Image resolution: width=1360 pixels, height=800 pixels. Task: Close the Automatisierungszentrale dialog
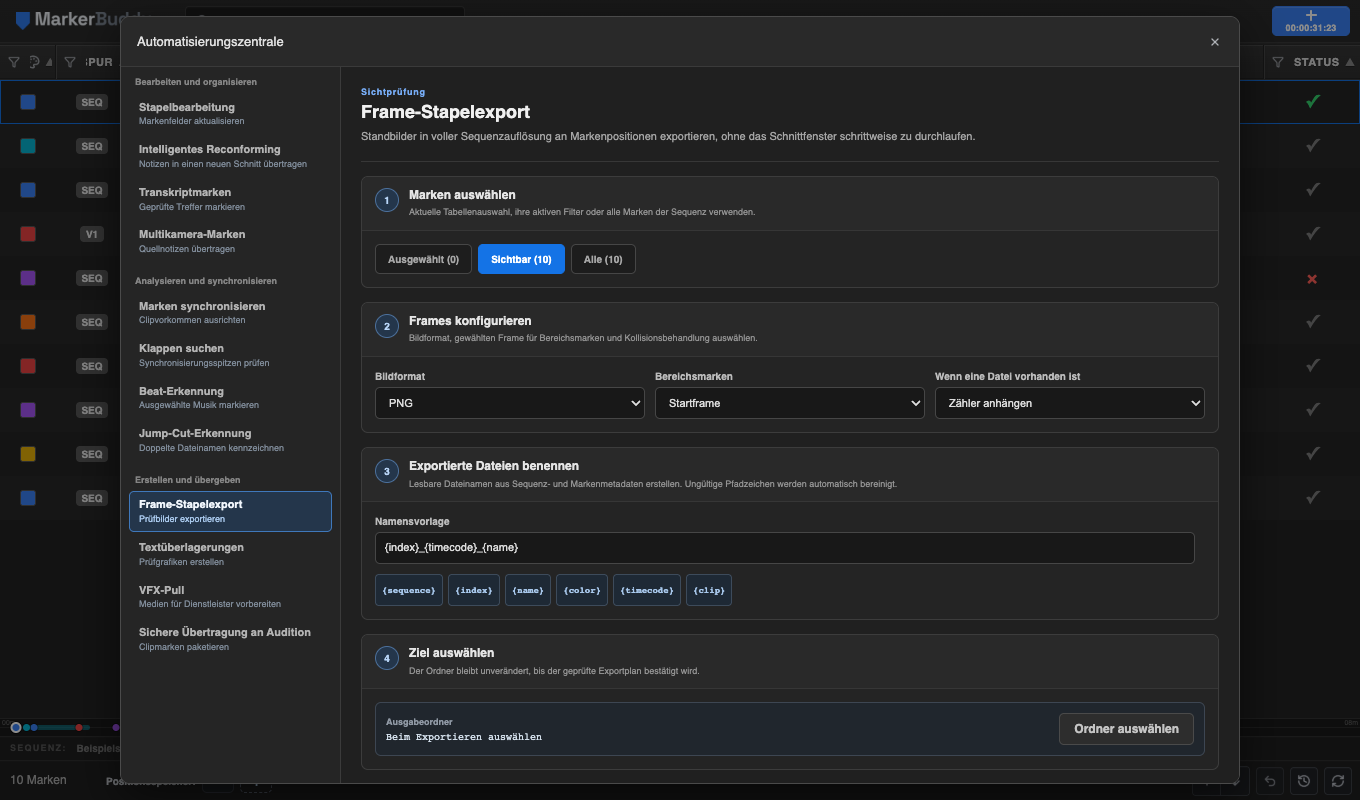(1215, 42)
